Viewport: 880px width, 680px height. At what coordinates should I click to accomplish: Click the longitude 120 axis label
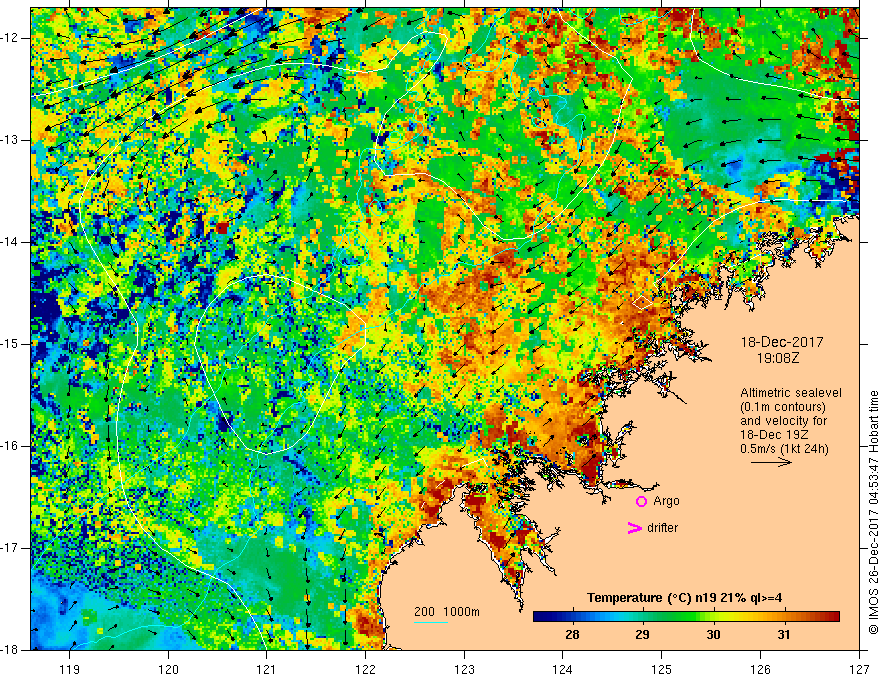coord(168,669)
